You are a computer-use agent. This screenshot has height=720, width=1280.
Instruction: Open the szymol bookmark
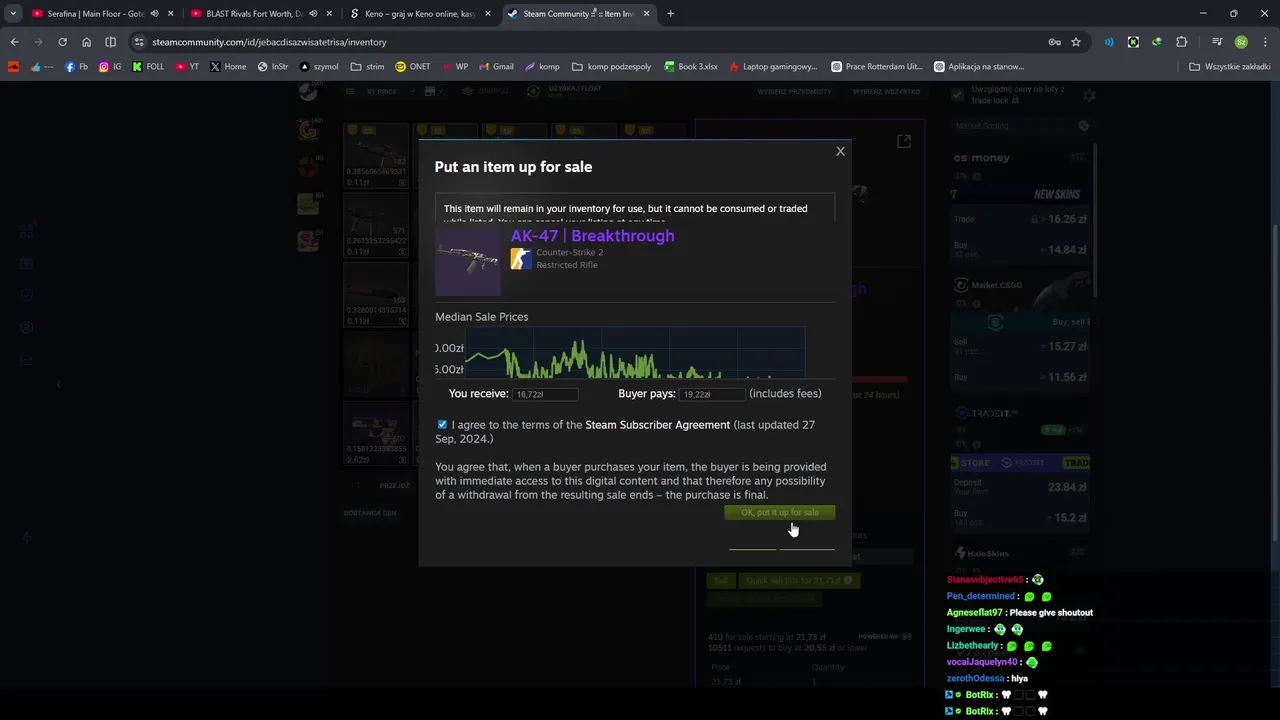coord(319,67)
